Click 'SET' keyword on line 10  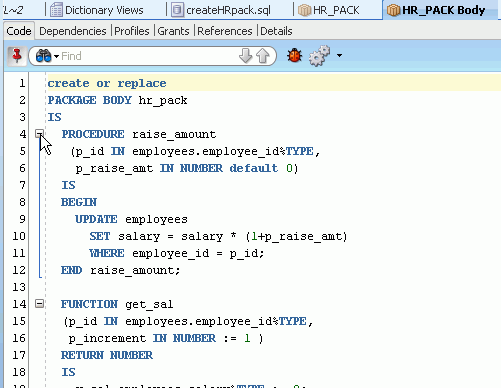(100, 236)
